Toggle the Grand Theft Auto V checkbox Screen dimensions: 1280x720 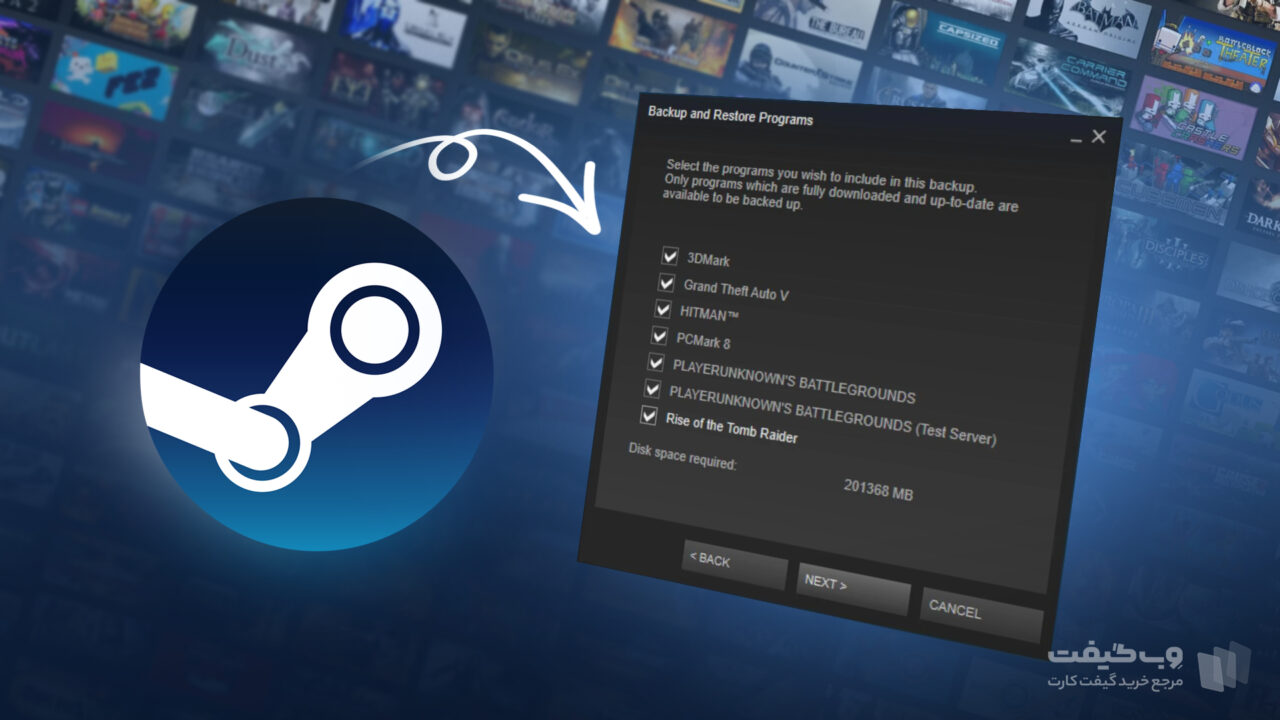(666, 283)
